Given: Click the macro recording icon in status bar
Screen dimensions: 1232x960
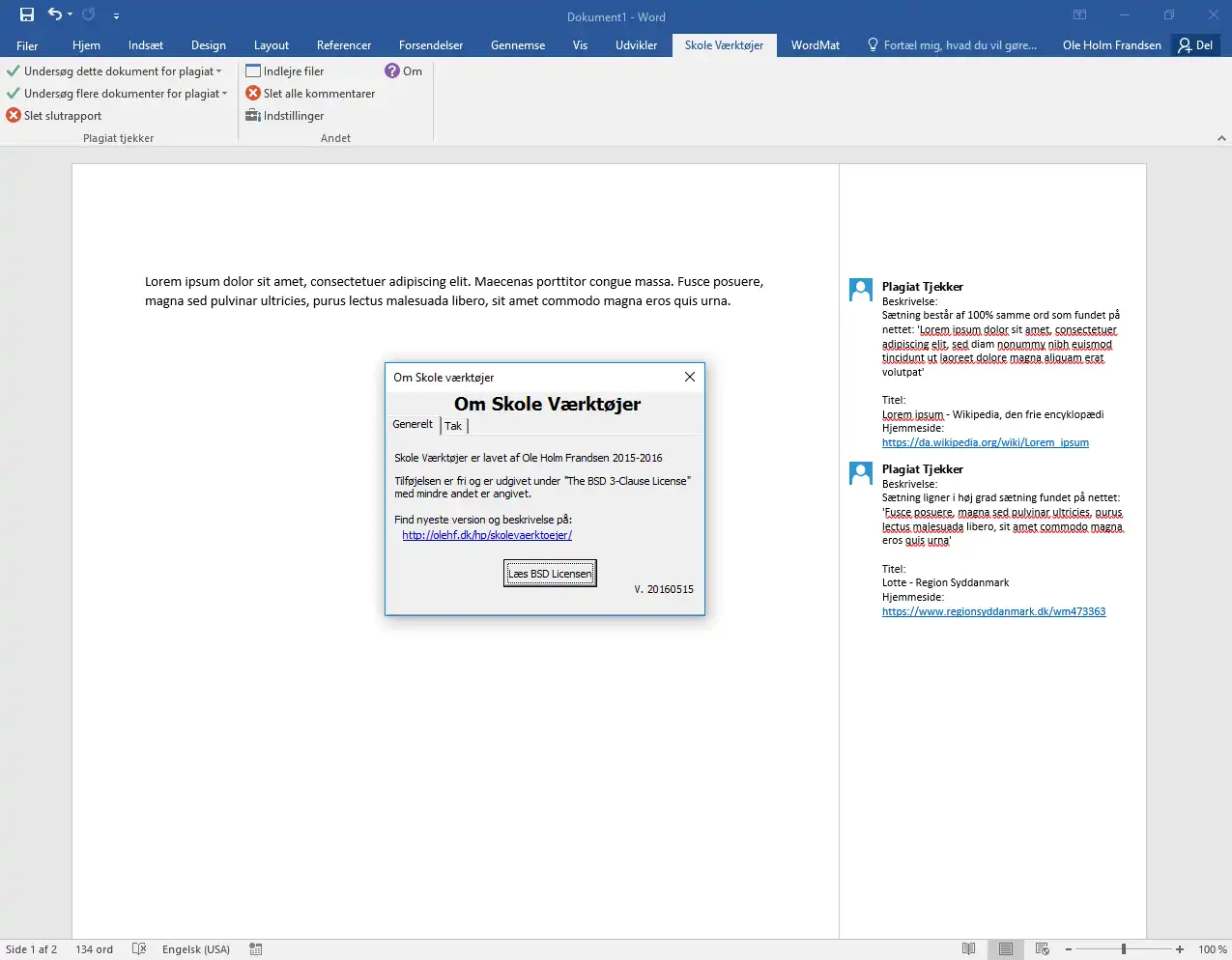Looking at the screenshot, I should click(x=256, y=949).
